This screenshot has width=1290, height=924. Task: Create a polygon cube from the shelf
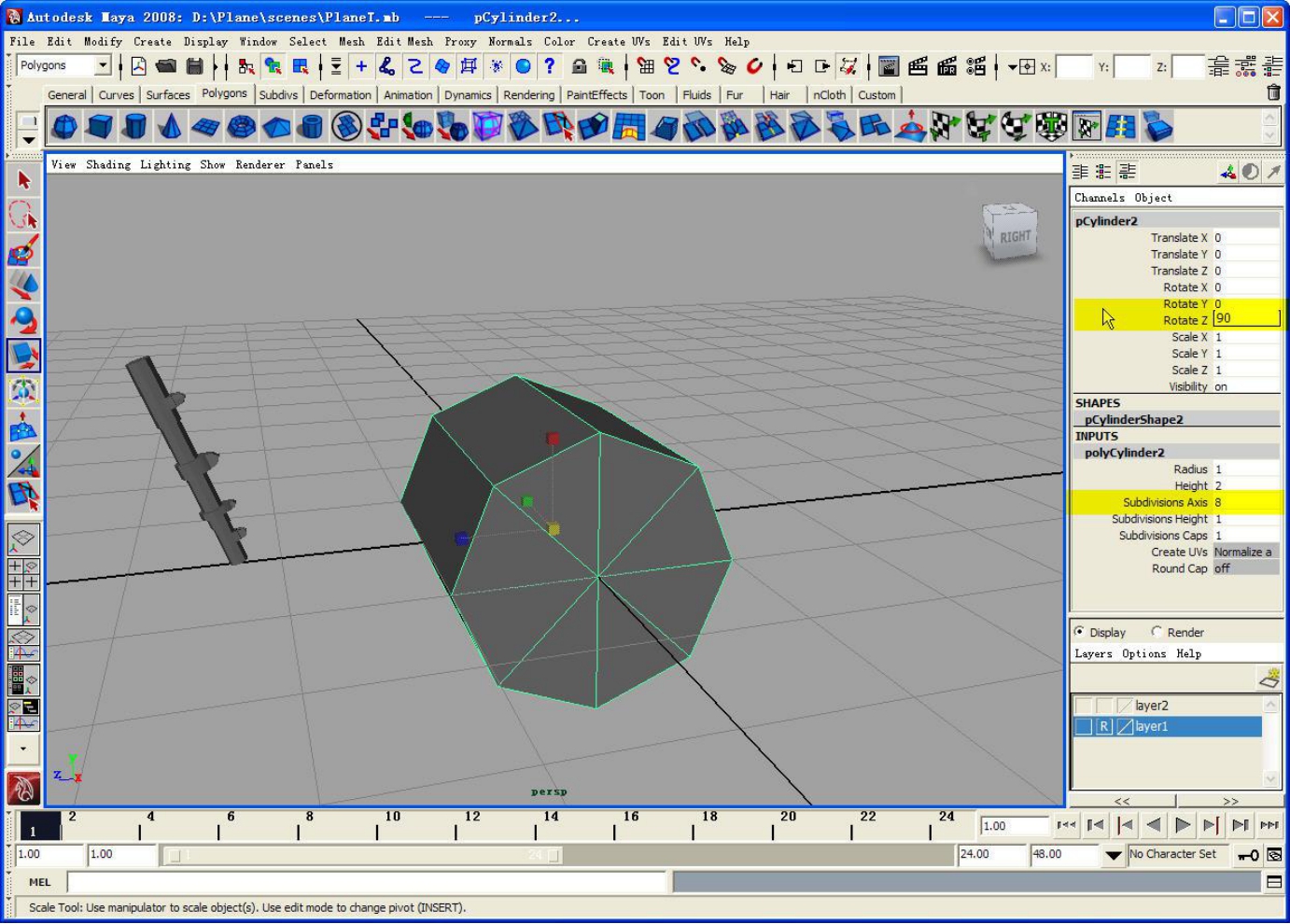pyautogui.click(x=100, y=126)
